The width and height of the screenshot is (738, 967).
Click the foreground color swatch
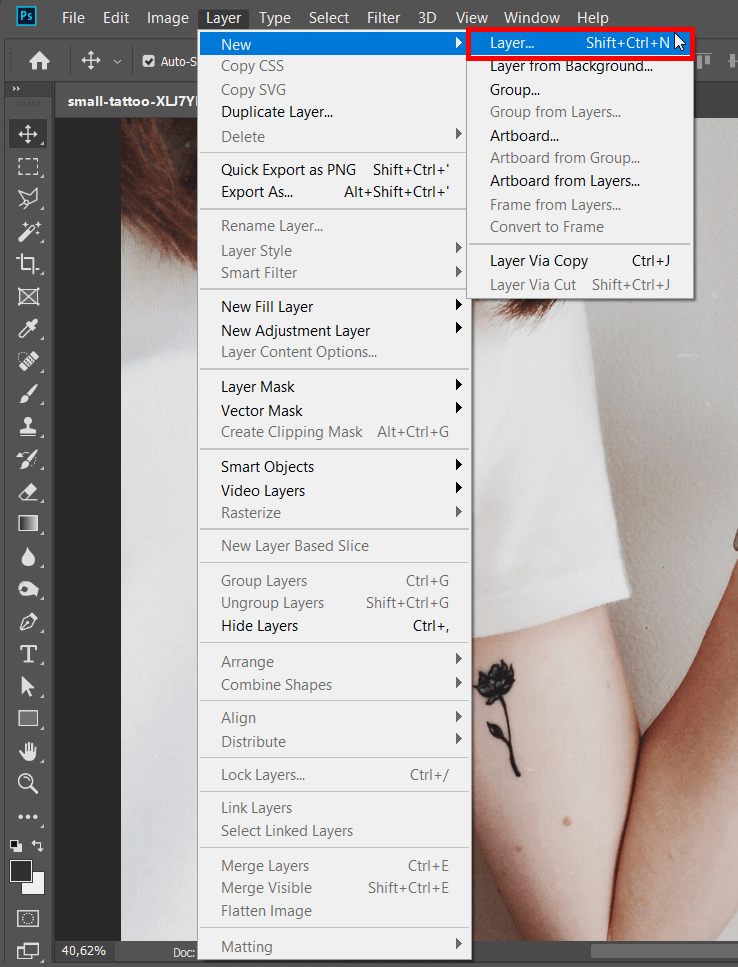pos(21,871)
